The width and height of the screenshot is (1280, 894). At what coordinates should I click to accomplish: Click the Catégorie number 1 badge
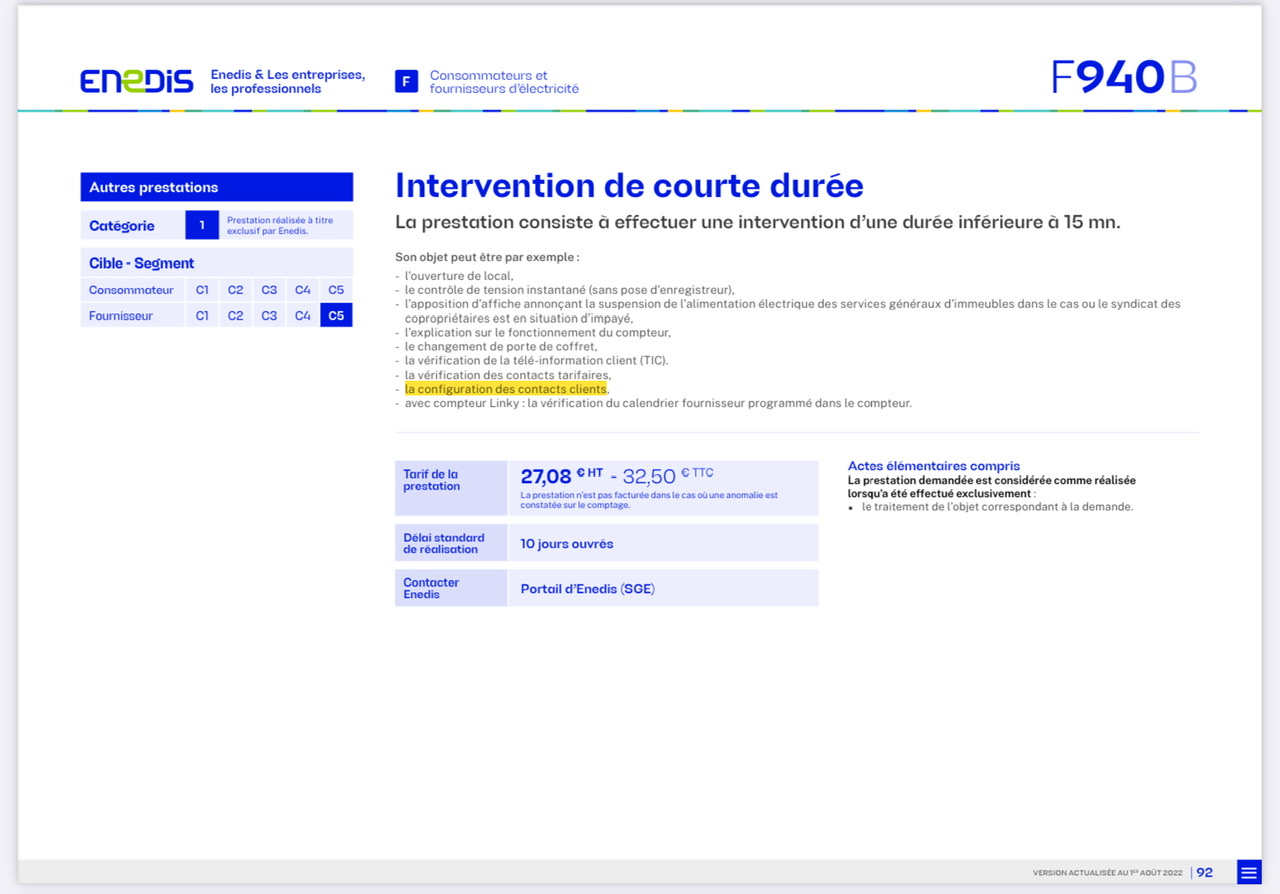click(x=202, y=225)
